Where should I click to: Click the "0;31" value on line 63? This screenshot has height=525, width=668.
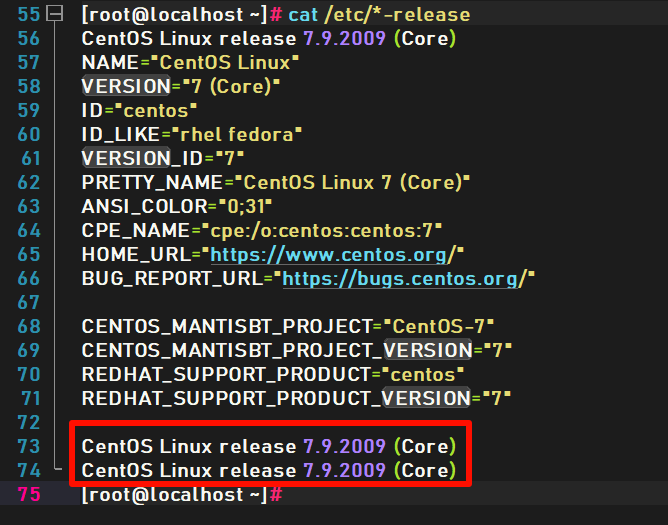[x=245, y=207]
